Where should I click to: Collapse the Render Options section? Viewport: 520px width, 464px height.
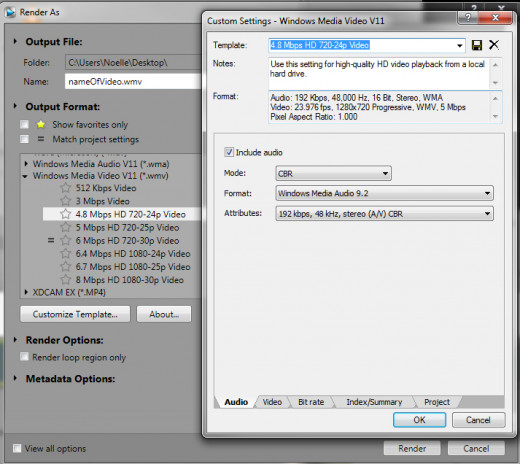click(x=15, y=340)
